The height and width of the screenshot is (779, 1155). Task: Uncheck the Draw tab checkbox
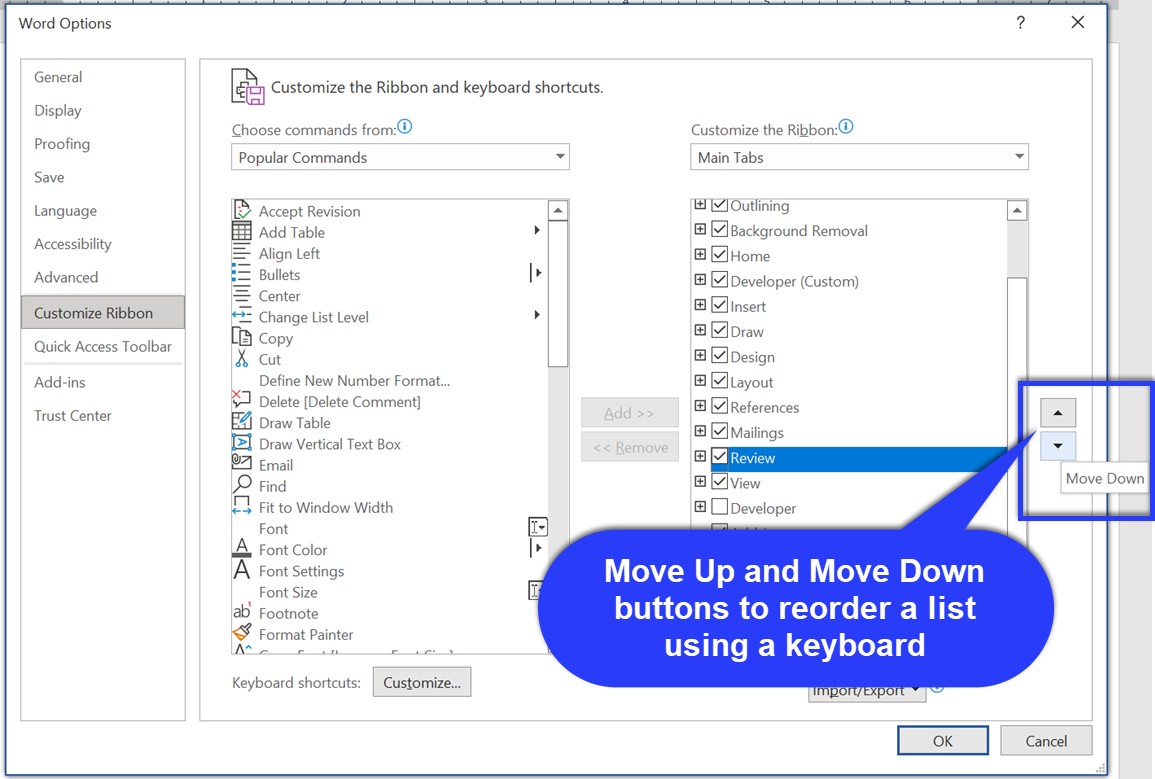[720, 330]
